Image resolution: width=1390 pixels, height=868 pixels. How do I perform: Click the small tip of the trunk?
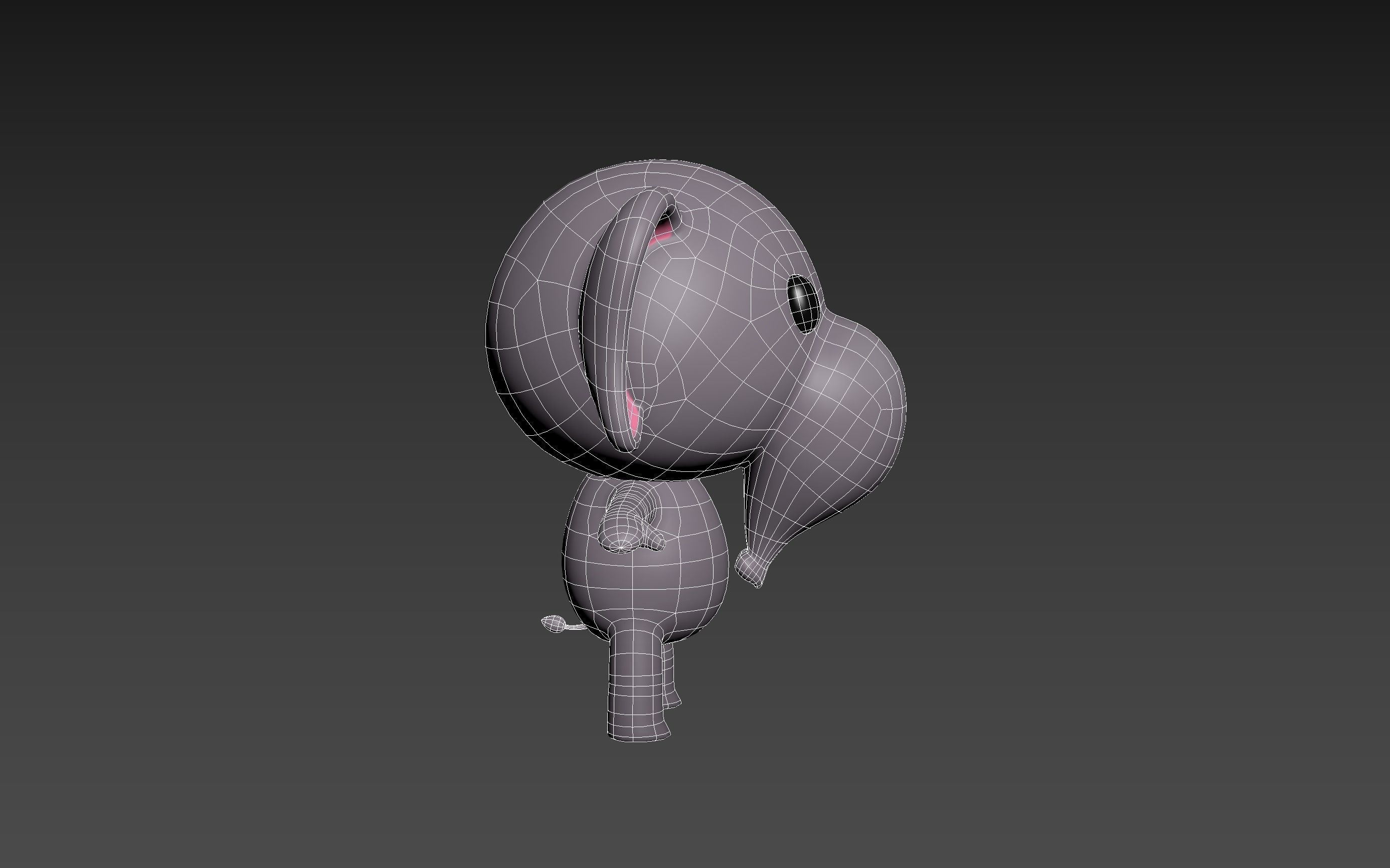[x=751, y=568]
